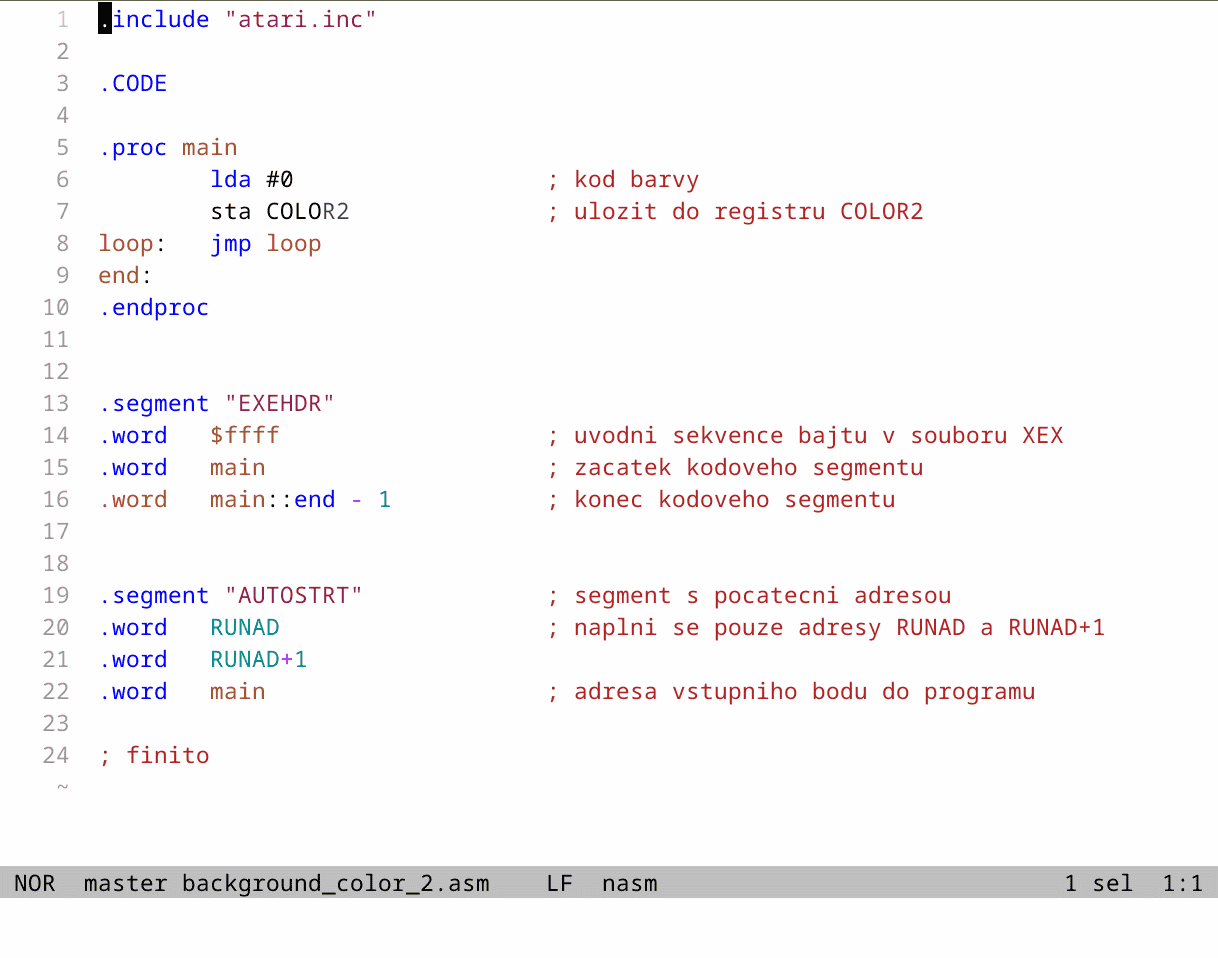Click line number 24 in the gutter
This screenshot has height=958, width=1218.
click(x=56, y=755)
